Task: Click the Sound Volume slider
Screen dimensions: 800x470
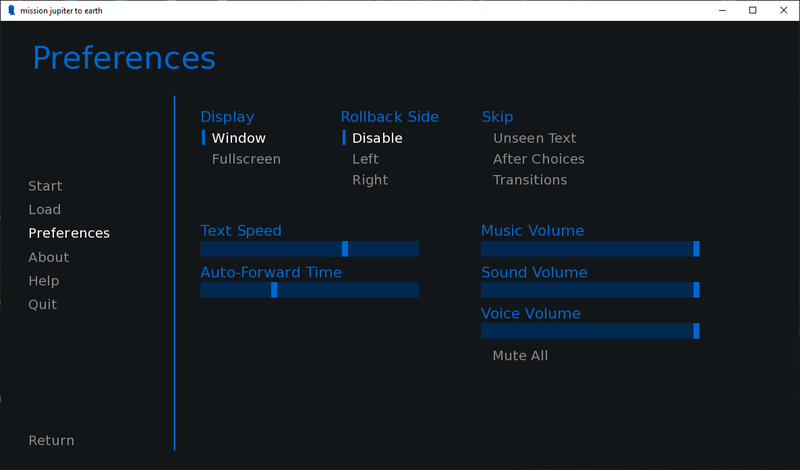Action: pyautogui.click(x=590, y=290)
